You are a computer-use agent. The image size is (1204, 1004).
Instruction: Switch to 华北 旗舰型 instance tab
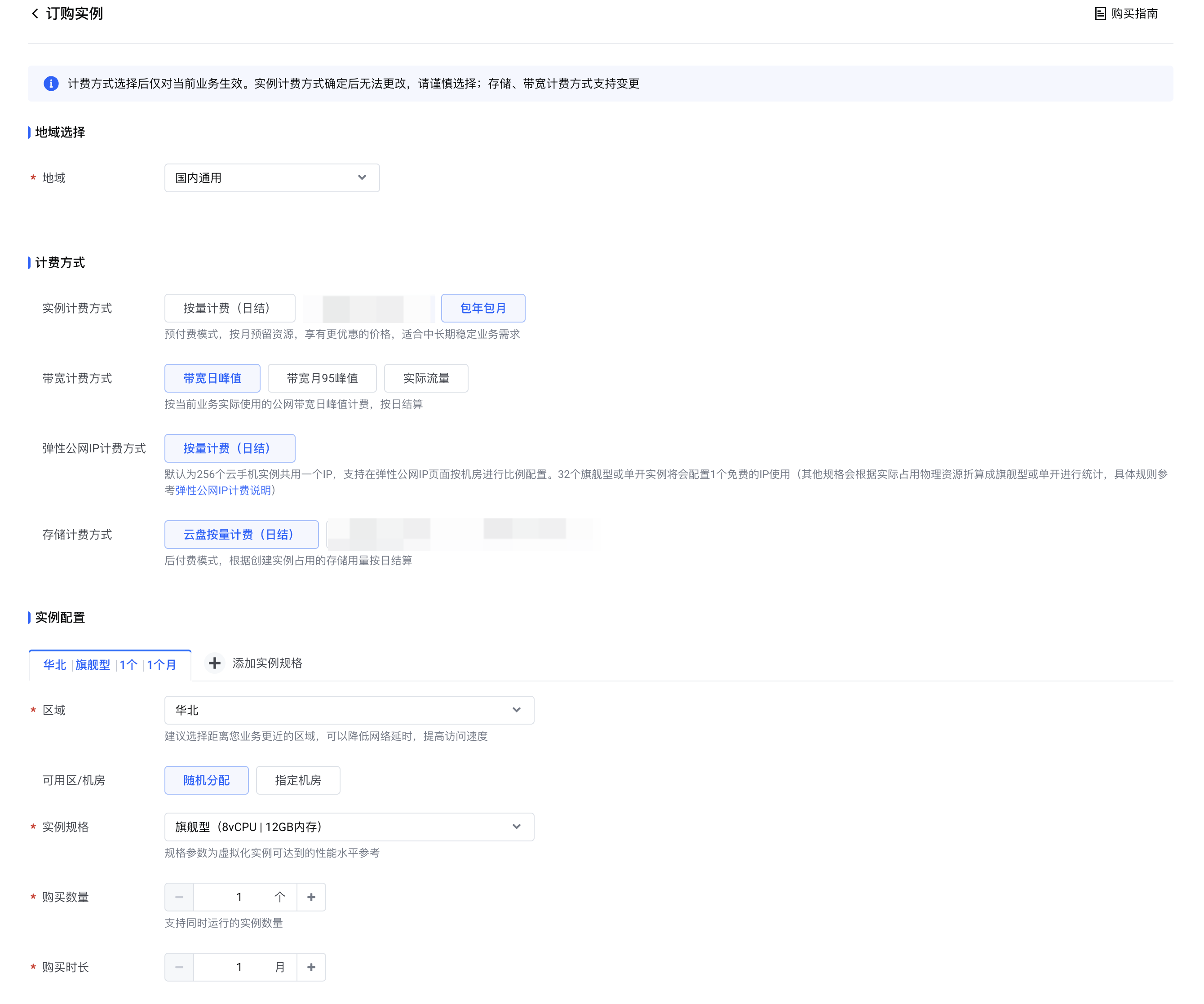110,665
